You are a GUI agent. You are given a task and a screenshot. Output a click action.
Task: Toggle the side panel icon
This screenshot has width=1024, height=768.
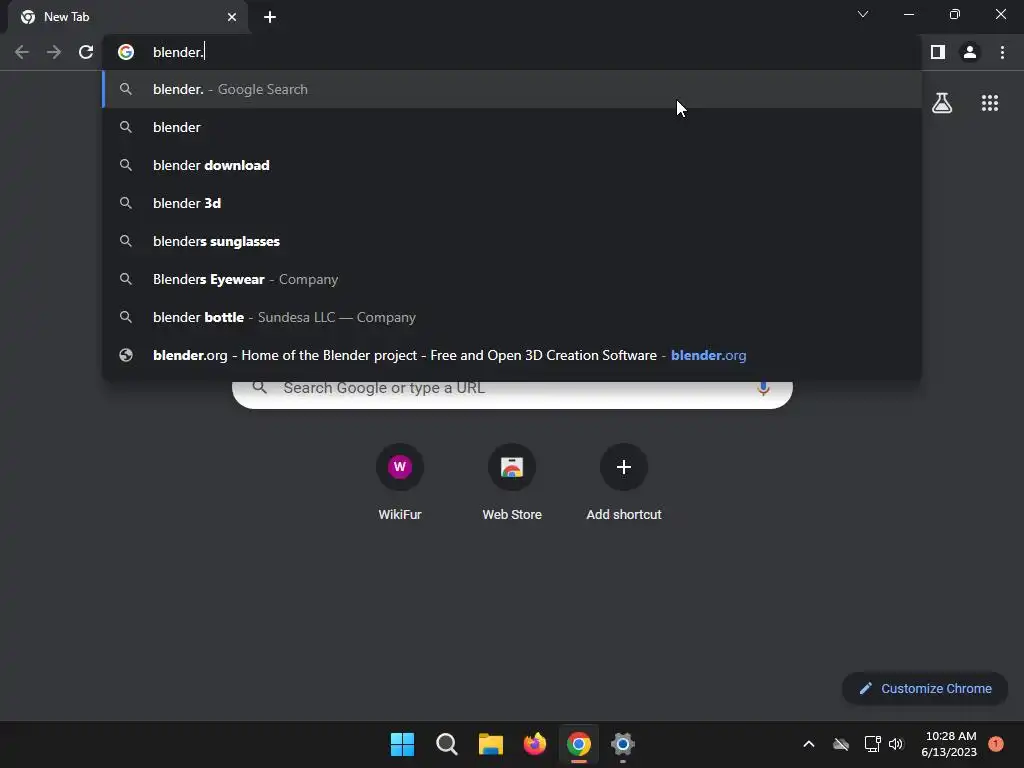pyautogui.click(x=938, y=52)
